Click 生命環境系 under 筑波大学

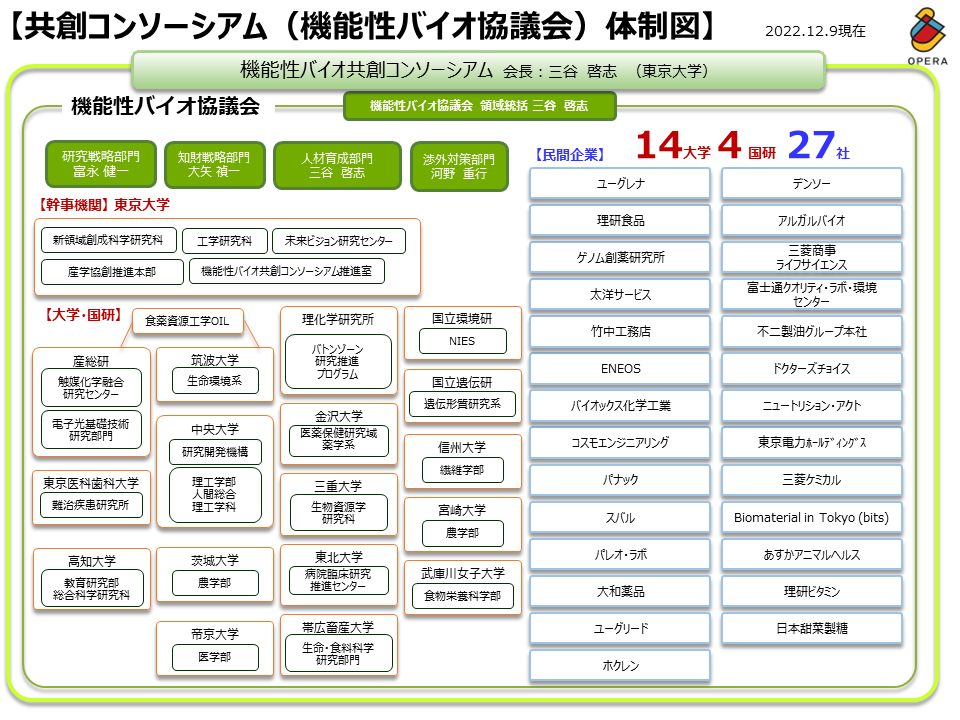[215, 381]
